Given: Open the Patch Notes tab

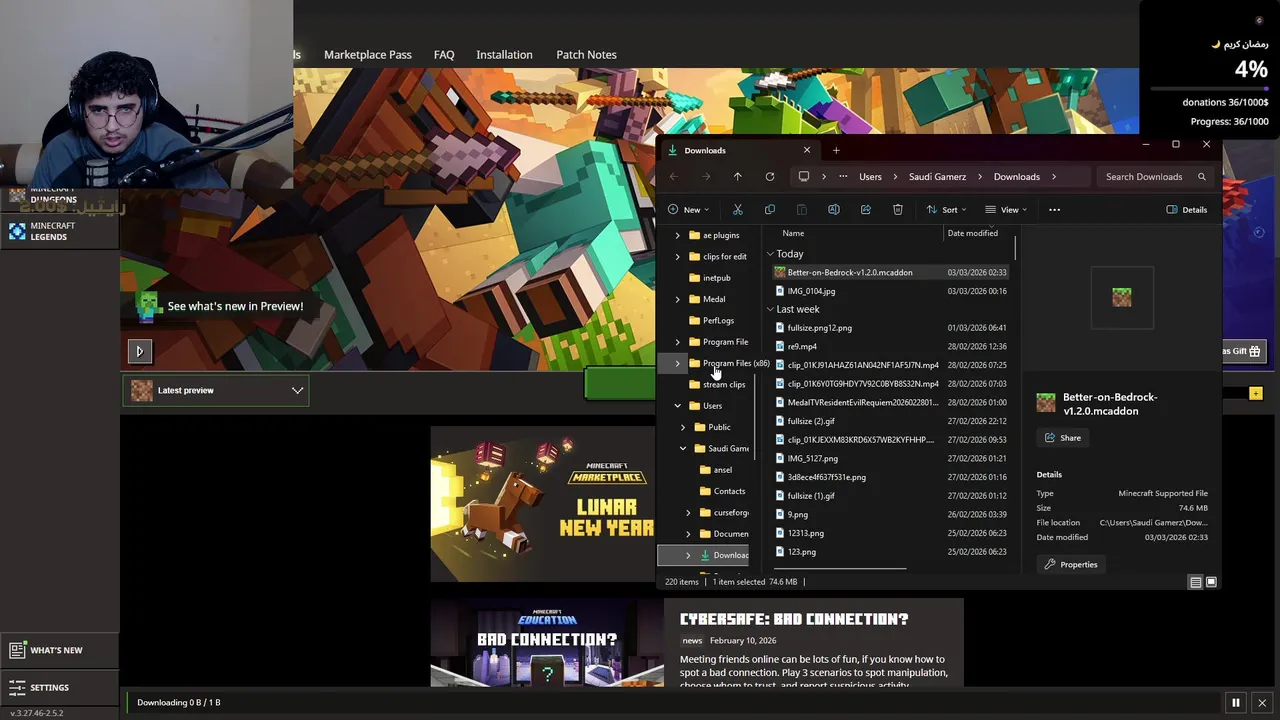Looking at the screenshot, I should point(586,55).
